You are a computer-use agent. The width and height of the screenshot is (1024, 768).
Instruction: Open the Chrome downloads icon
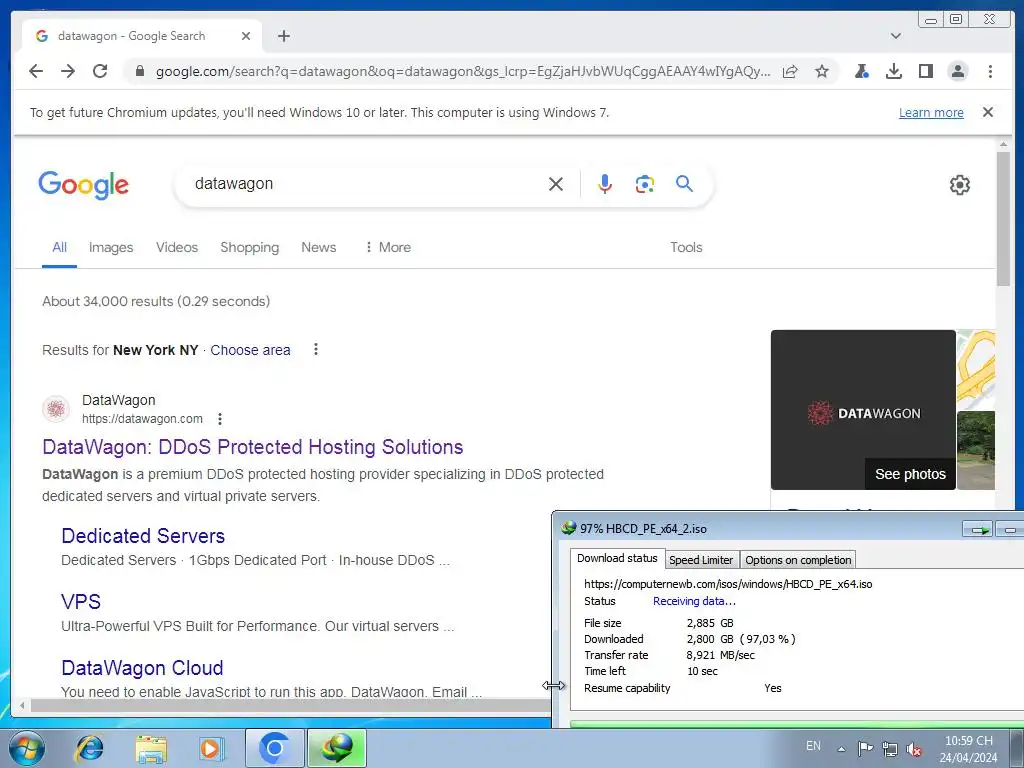tap(893, 71)
